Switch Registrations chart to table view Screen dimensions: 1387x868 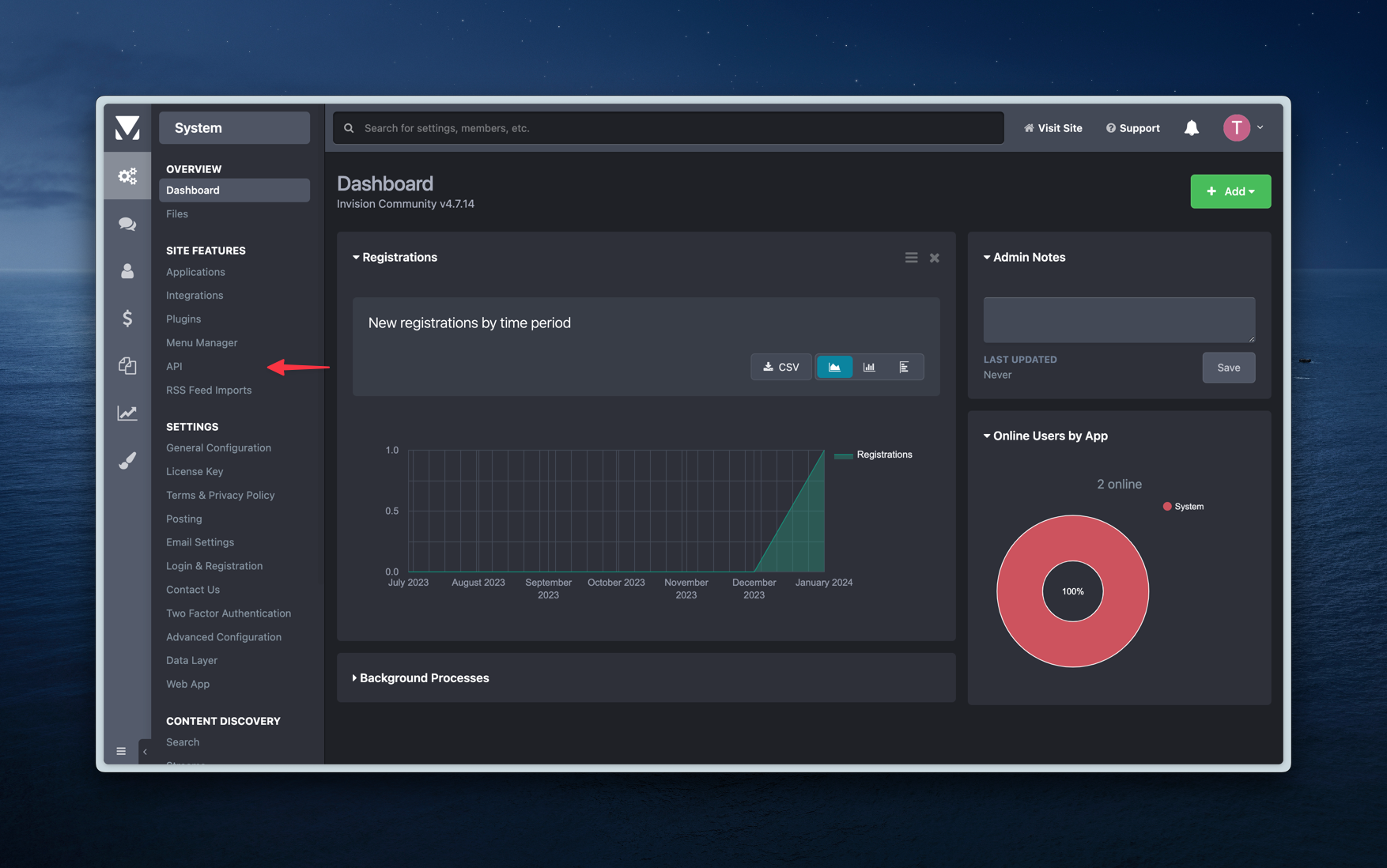coord(904,366)
